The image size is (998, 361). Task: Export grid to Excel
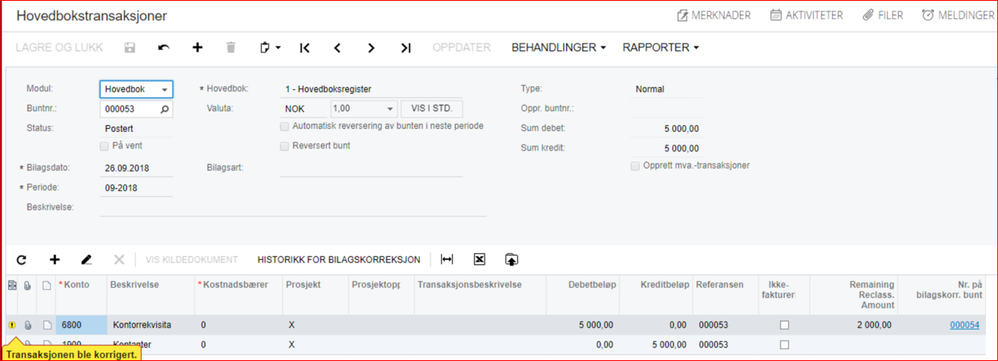[x=480, y=260]
